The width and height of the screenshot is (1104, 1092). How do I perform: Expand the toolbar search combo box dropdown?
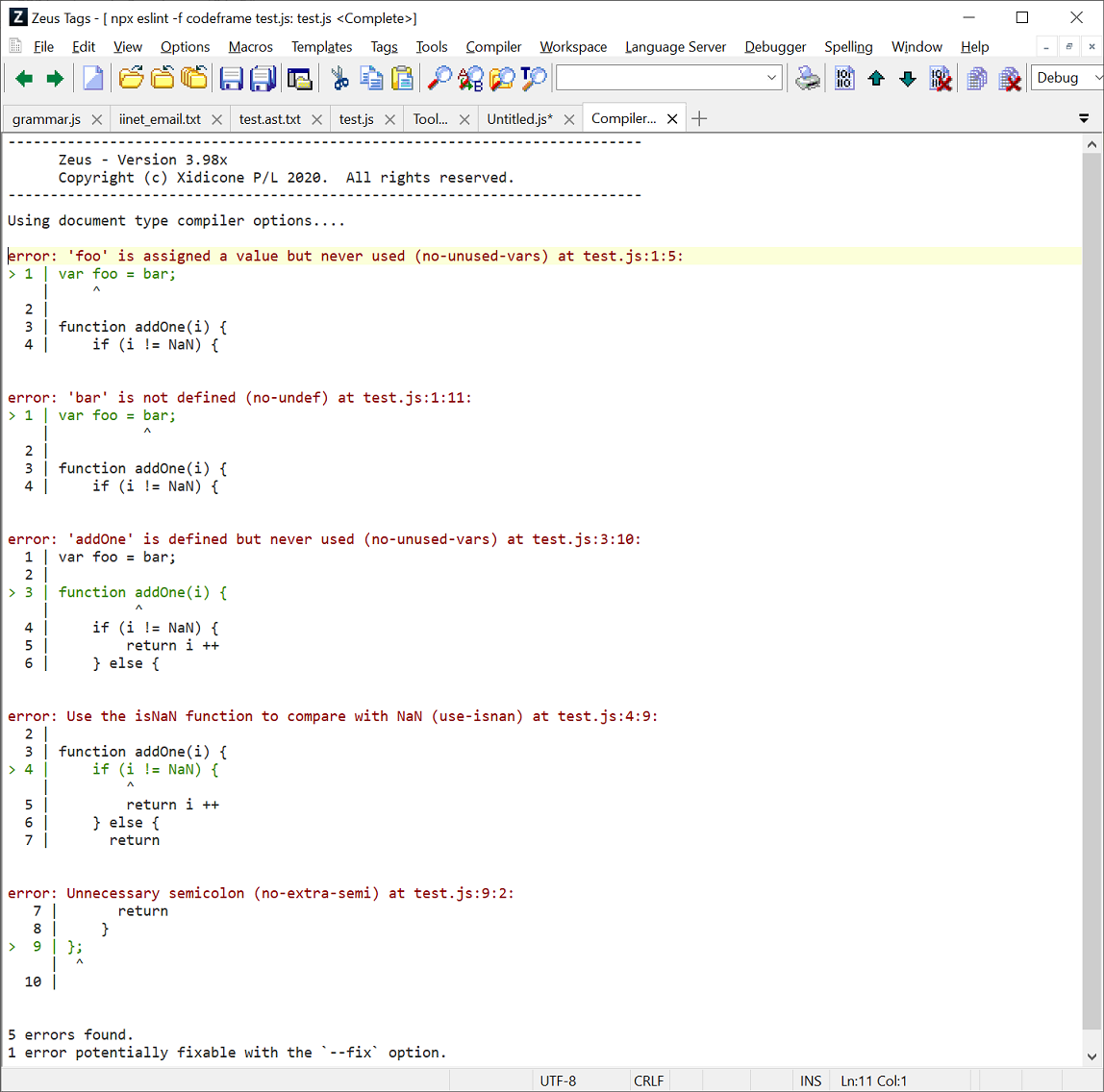tap(771, 78)
